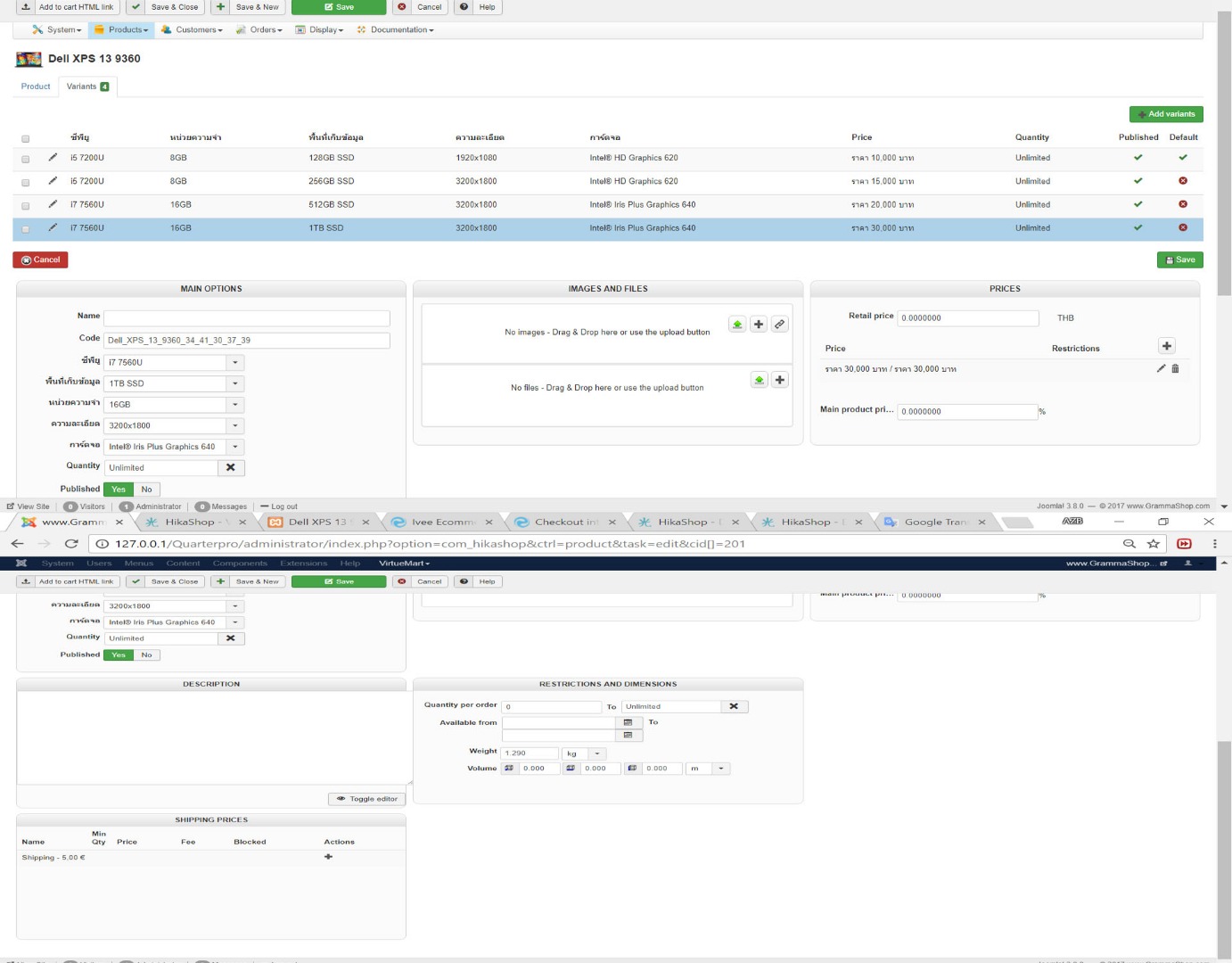Click the plus icon on the Shipping - 5.00 € row
Viewport: 1232px width, 963px height.
tap(328, 857)
